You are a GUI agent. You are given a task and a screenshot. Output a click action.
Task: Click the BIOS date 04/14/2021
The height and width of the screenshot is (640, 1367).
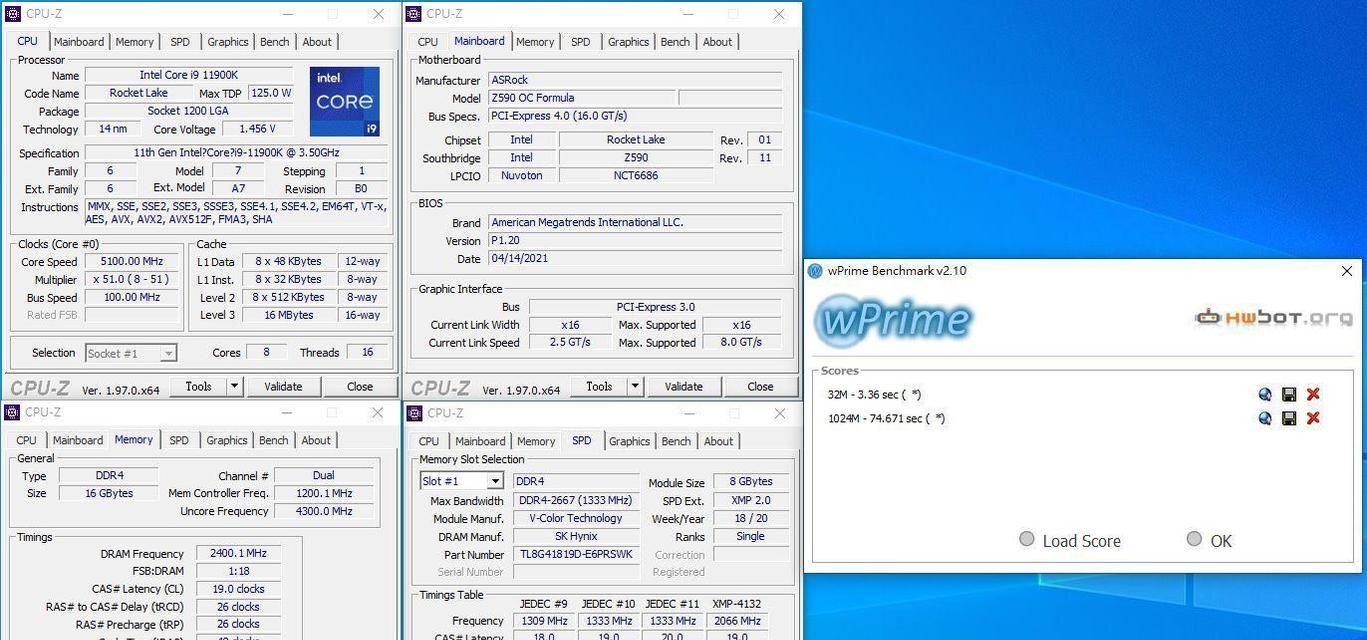[x=634, y=258]
